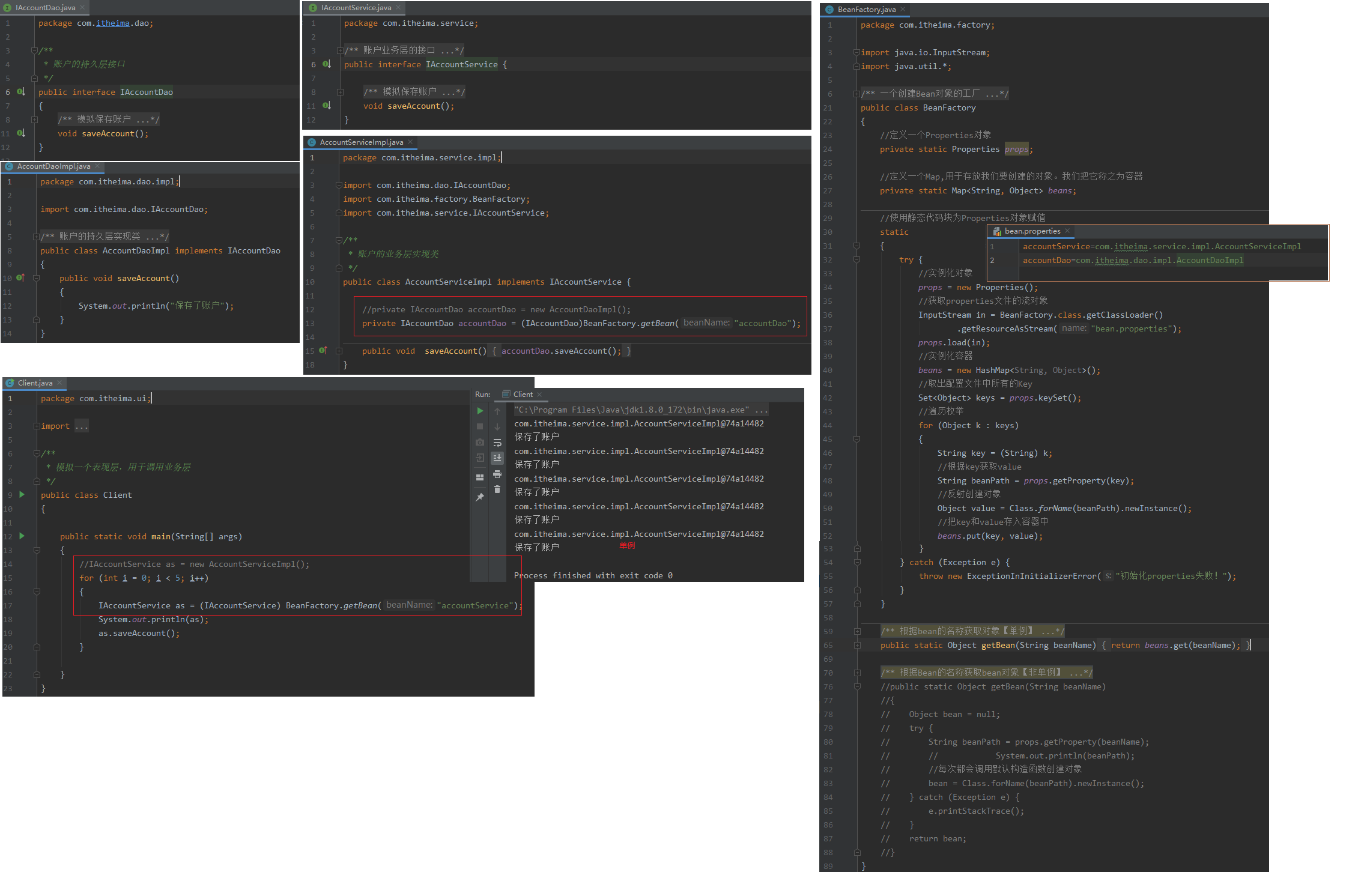Click the stop process square icon

[x=480, y=426]
